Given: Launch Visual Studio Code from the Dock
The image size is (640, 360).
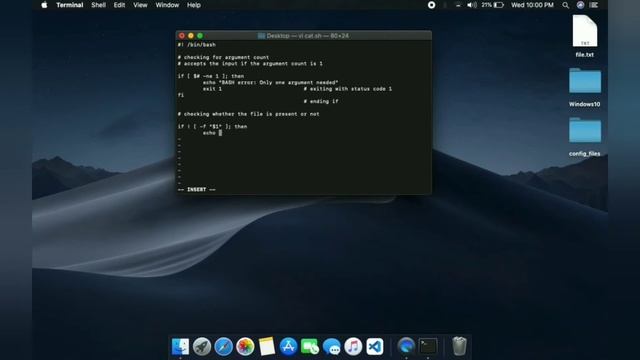Looking at the screenshot, I should [375, 347].
